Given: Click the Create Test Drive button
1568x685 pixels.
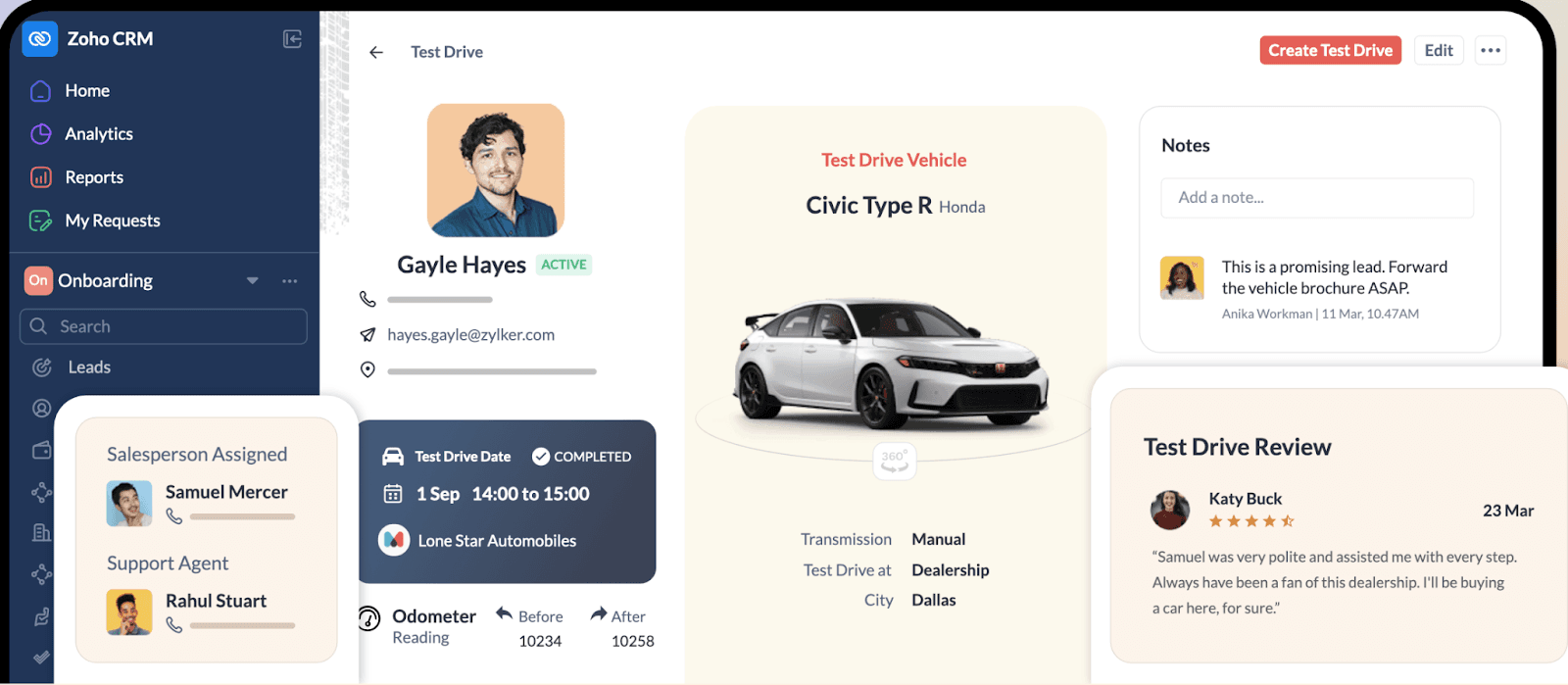Looking at the screenshot, I should click(1330, 51).
